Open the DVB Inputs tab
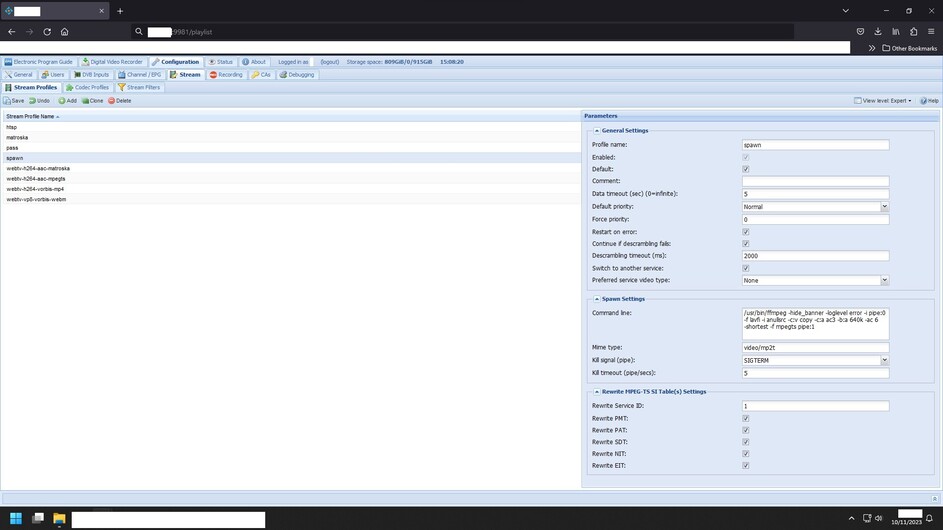The width and height of the screenshot is (943, 530). 91,75
